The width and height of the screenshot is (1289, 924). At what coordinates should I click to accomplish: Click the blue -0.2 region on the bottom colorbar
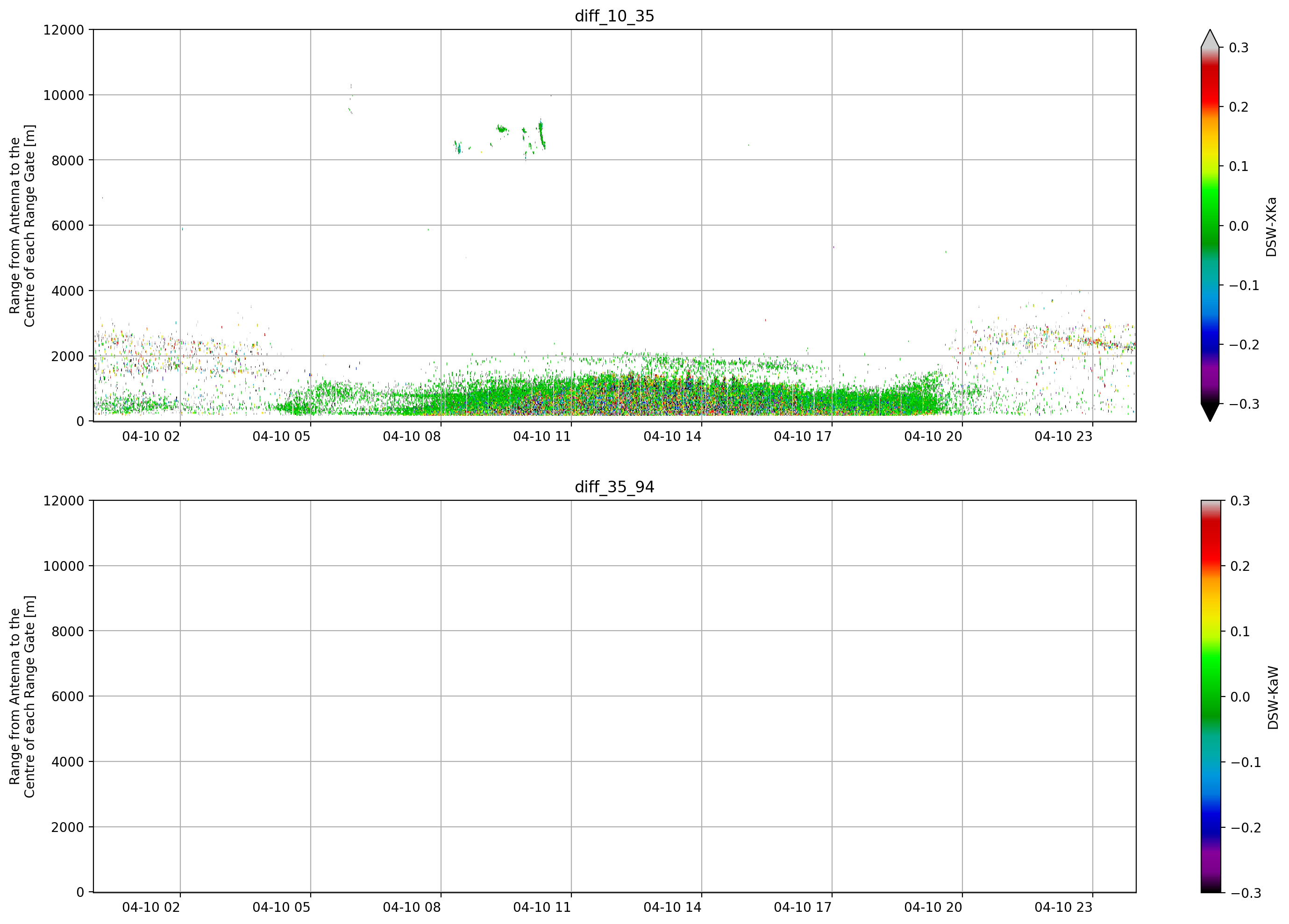click(x=1210, y=827)
